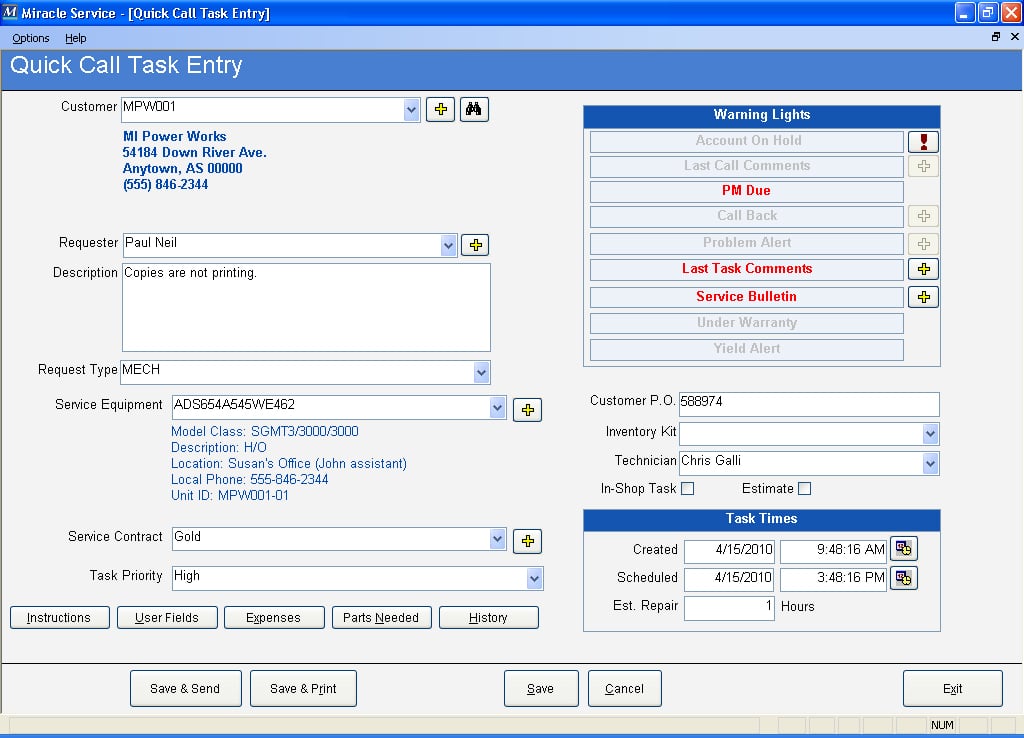Cancel the task entry

click(x=624, y=688)
